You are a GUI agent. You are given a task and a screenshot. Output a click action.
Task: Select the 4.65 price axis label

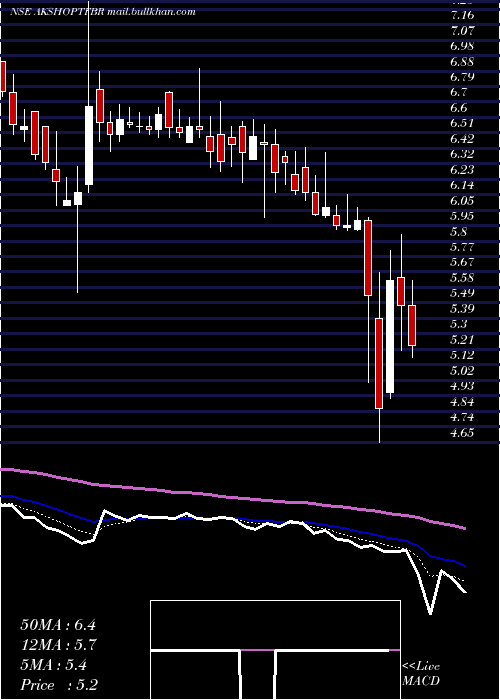[463, 433]
